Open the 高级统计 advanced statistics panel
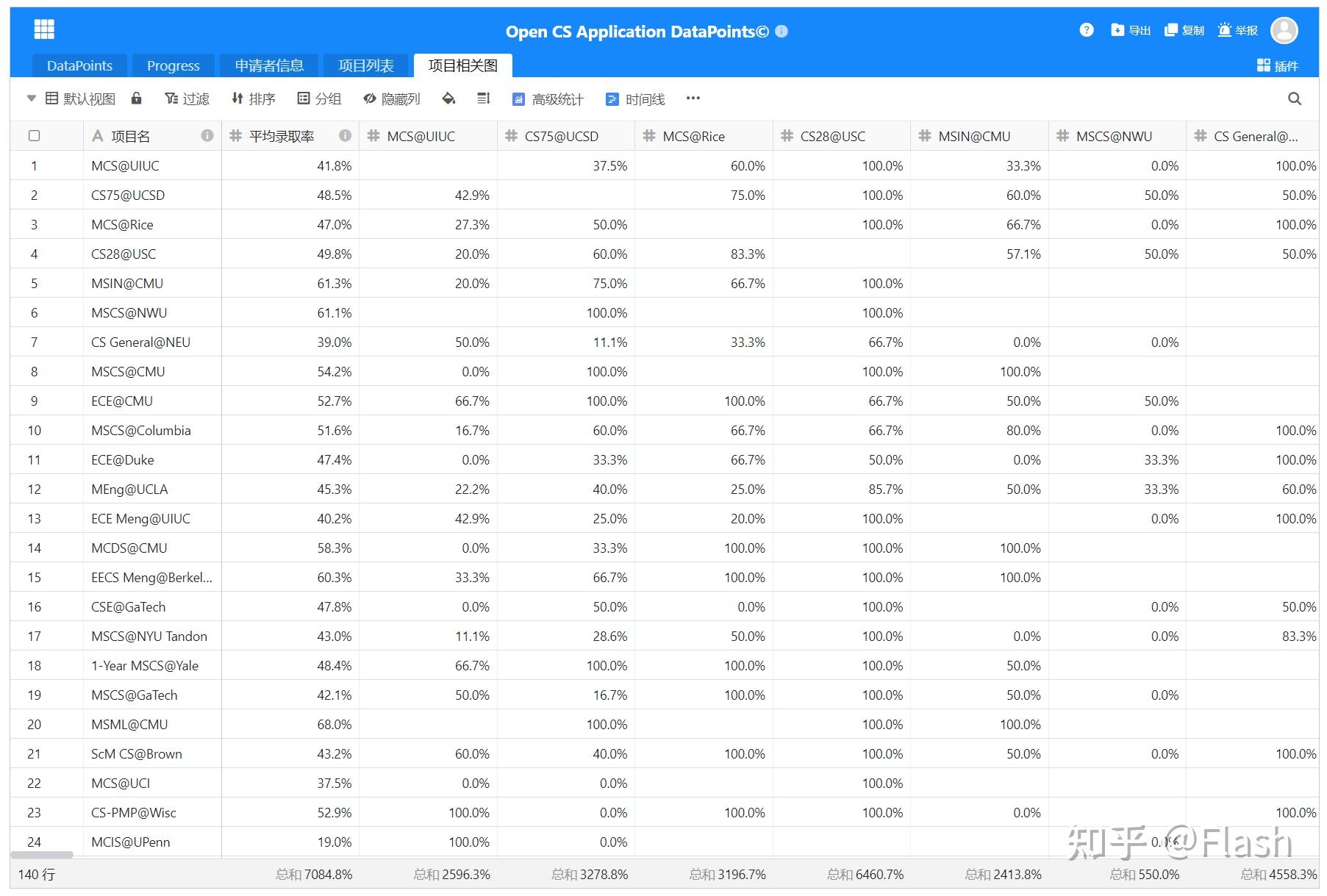1327x896 pixels. point(549,98)
